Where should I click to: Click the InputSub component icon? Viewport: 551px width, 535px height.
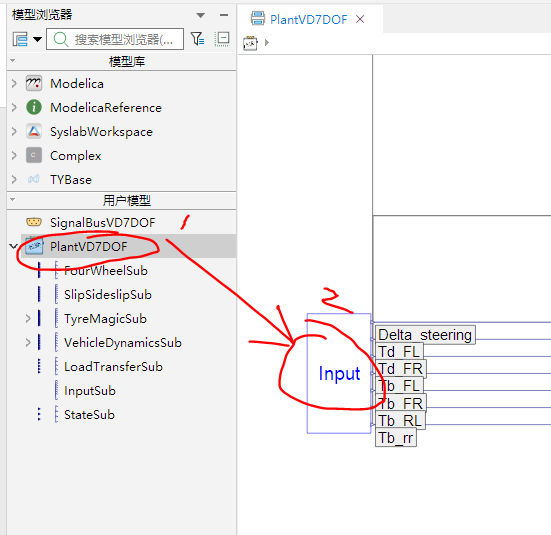click(56, 390)
